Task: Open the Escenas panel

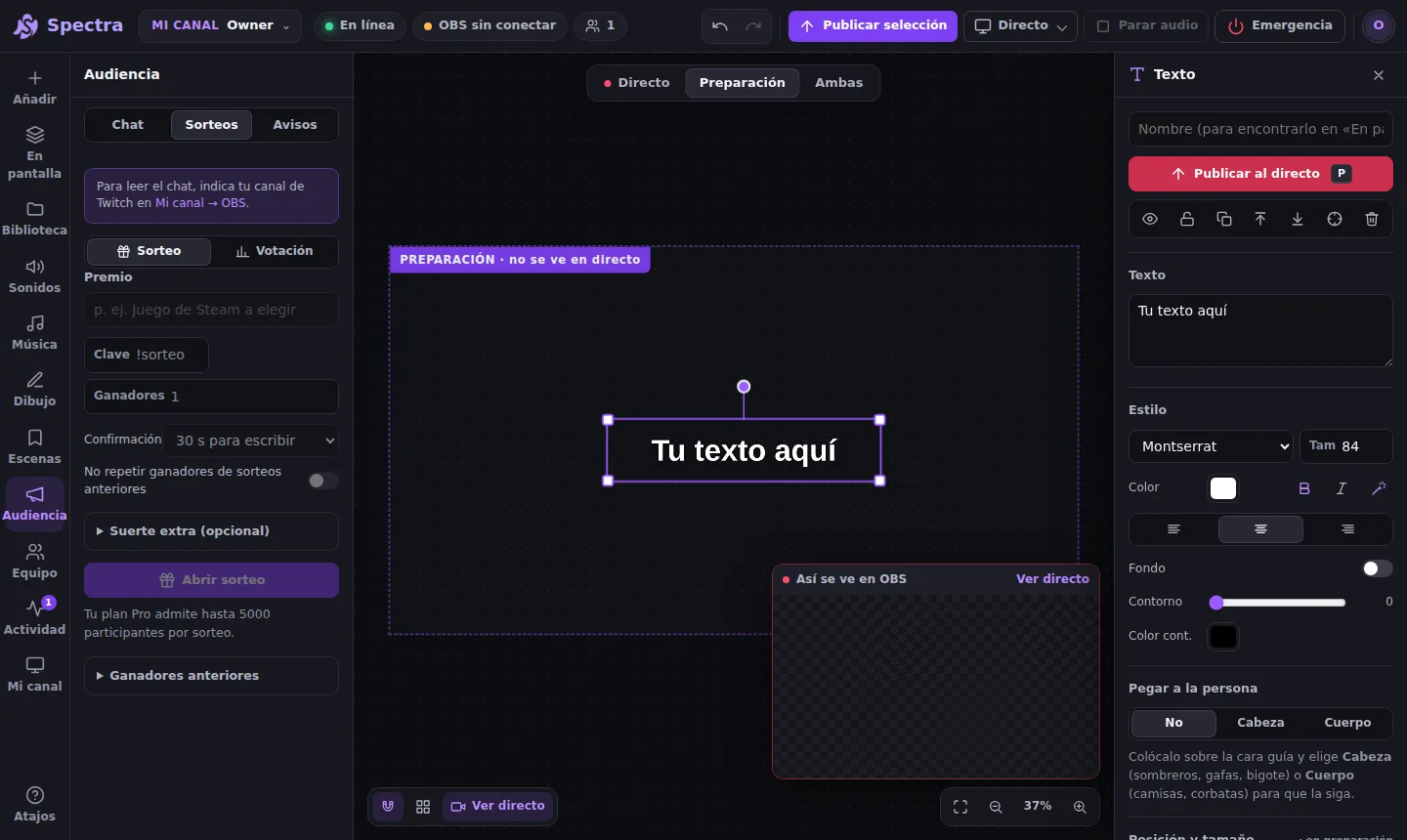Action: [35, 447]
